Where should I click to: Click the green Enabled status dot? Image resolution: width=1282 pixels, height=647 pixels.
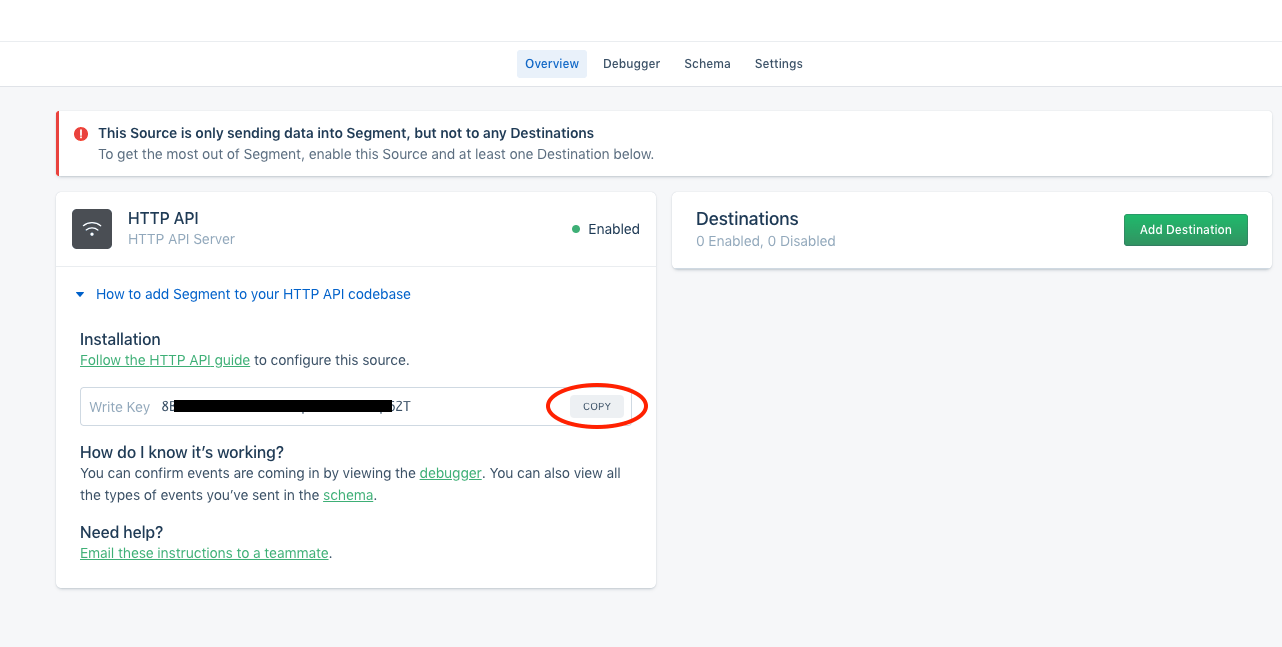click(576, 229)
